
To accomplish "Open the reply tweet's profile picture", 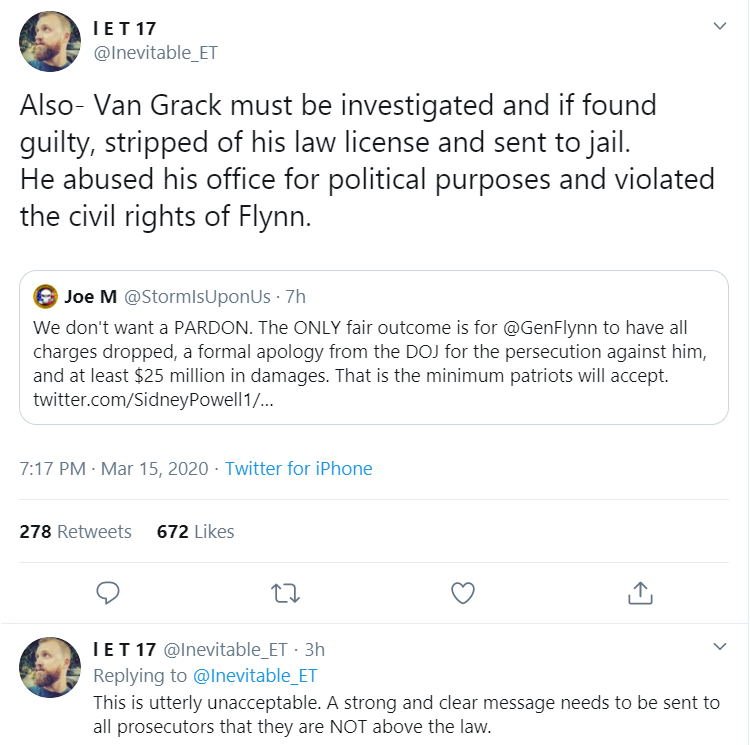I will [50, 668].
